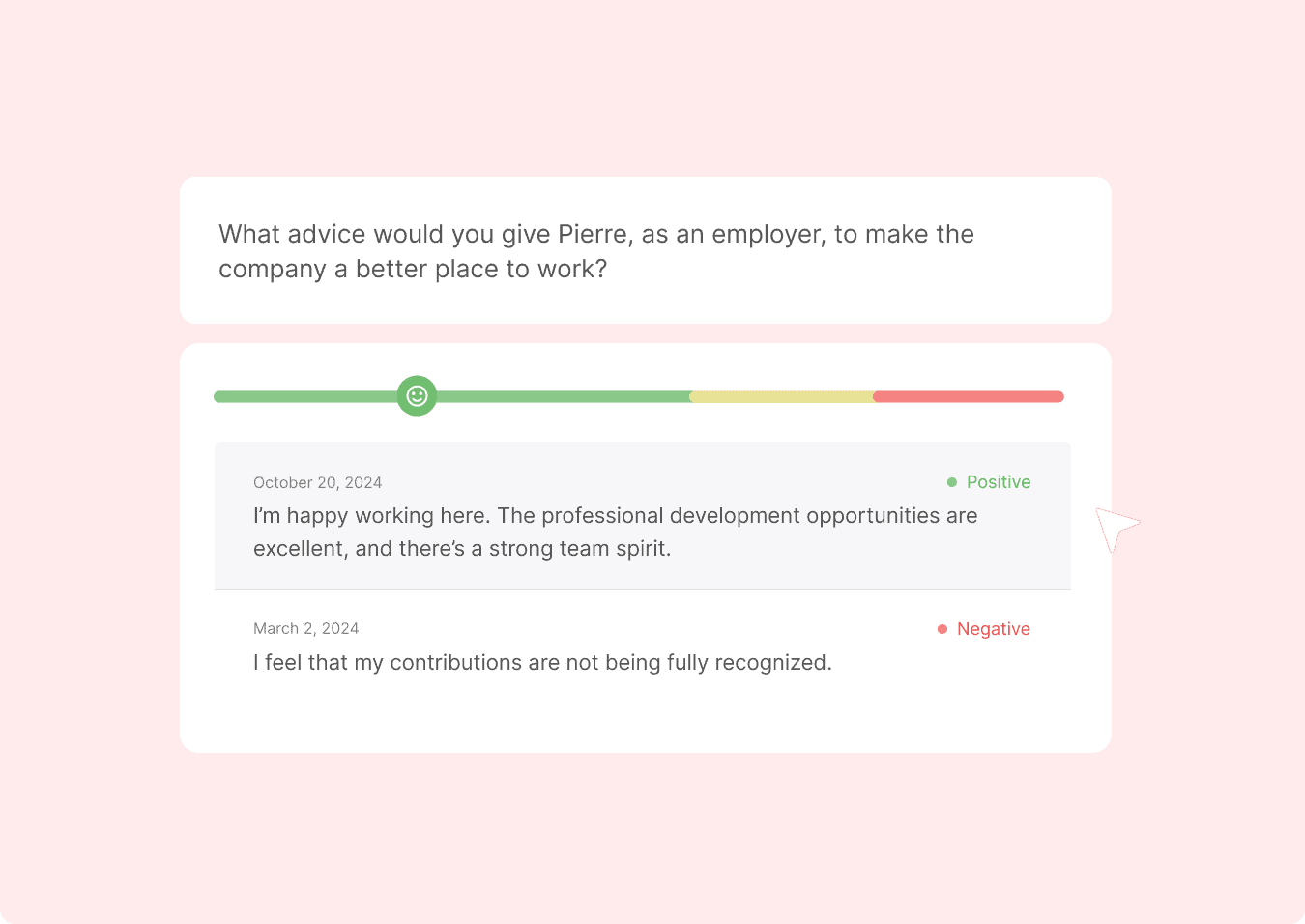Click the red dot beside Negative
This screenshot has width=1305, height=924.
pos(942,629)
